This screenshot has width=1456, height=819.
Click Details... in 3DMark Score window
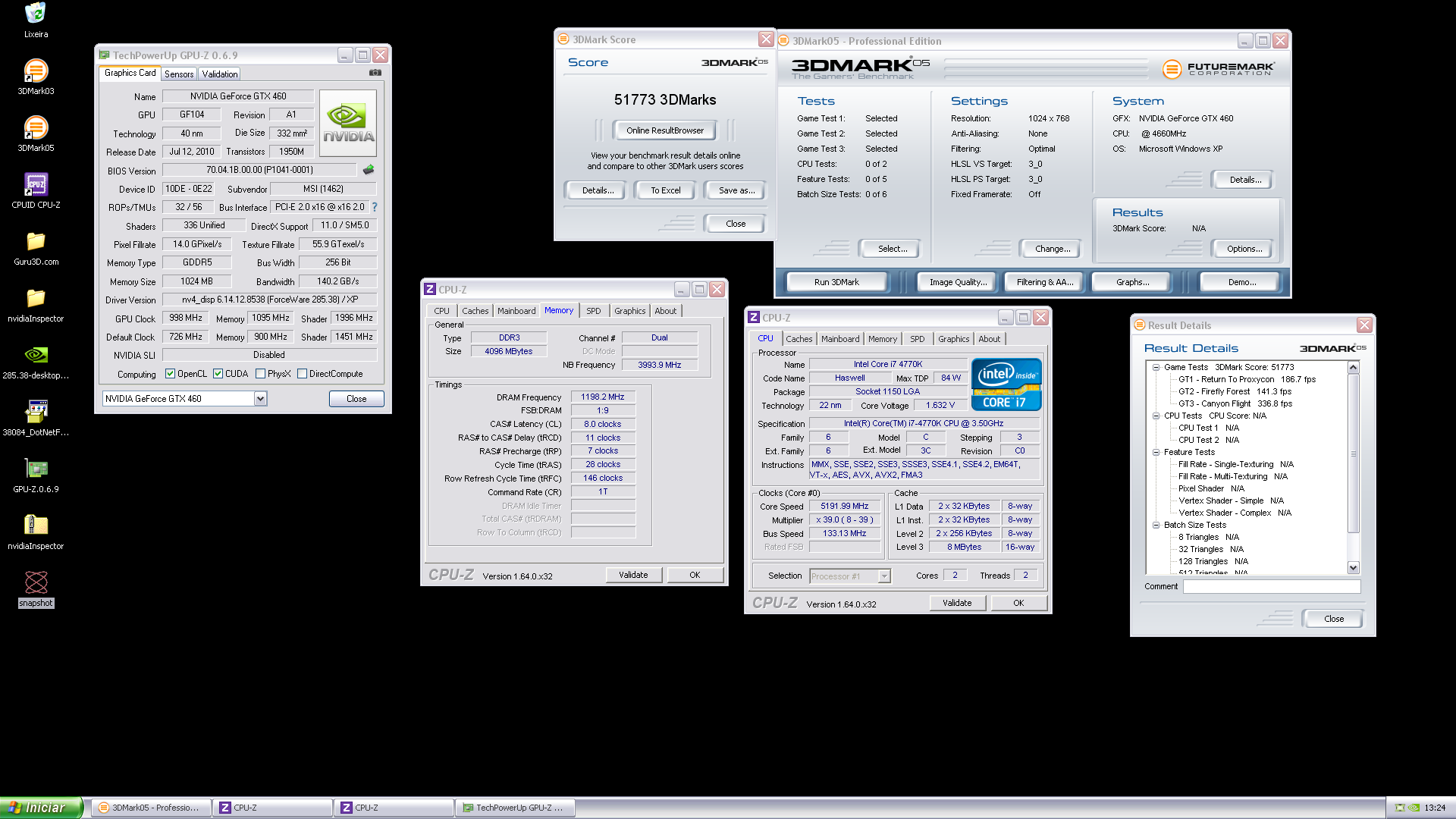598,190
